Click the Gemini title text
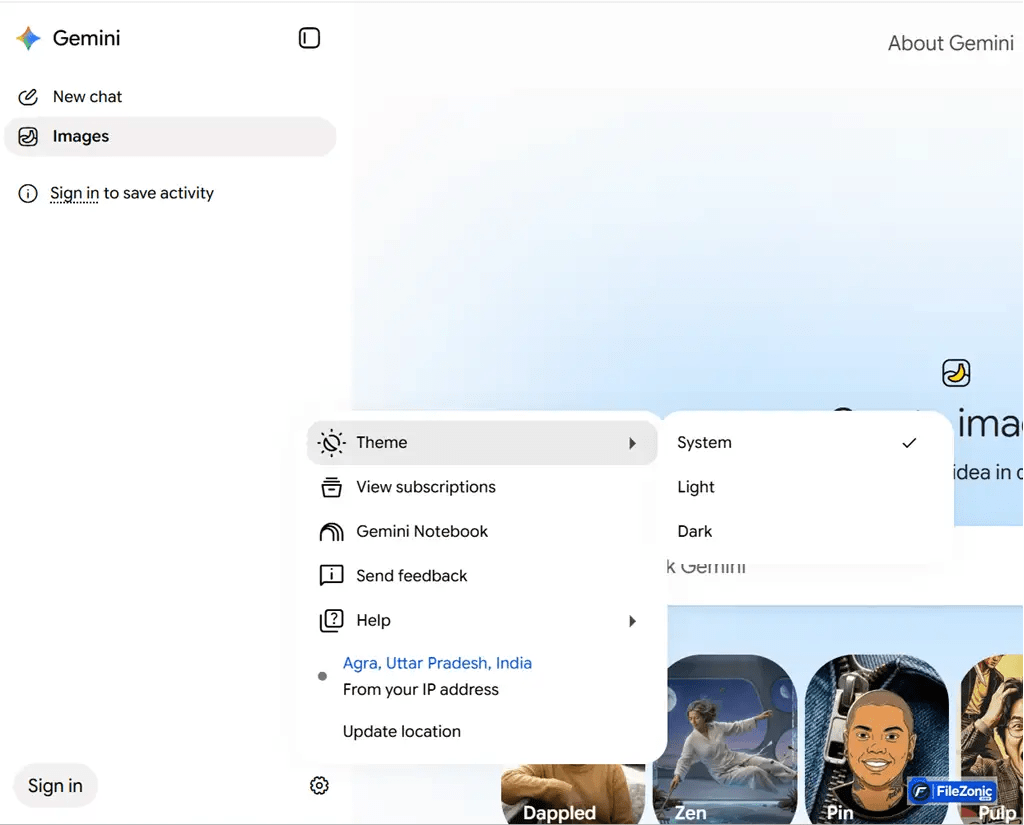The height and width of the screenshot is (825, 1024). click(x=86, y=39)
